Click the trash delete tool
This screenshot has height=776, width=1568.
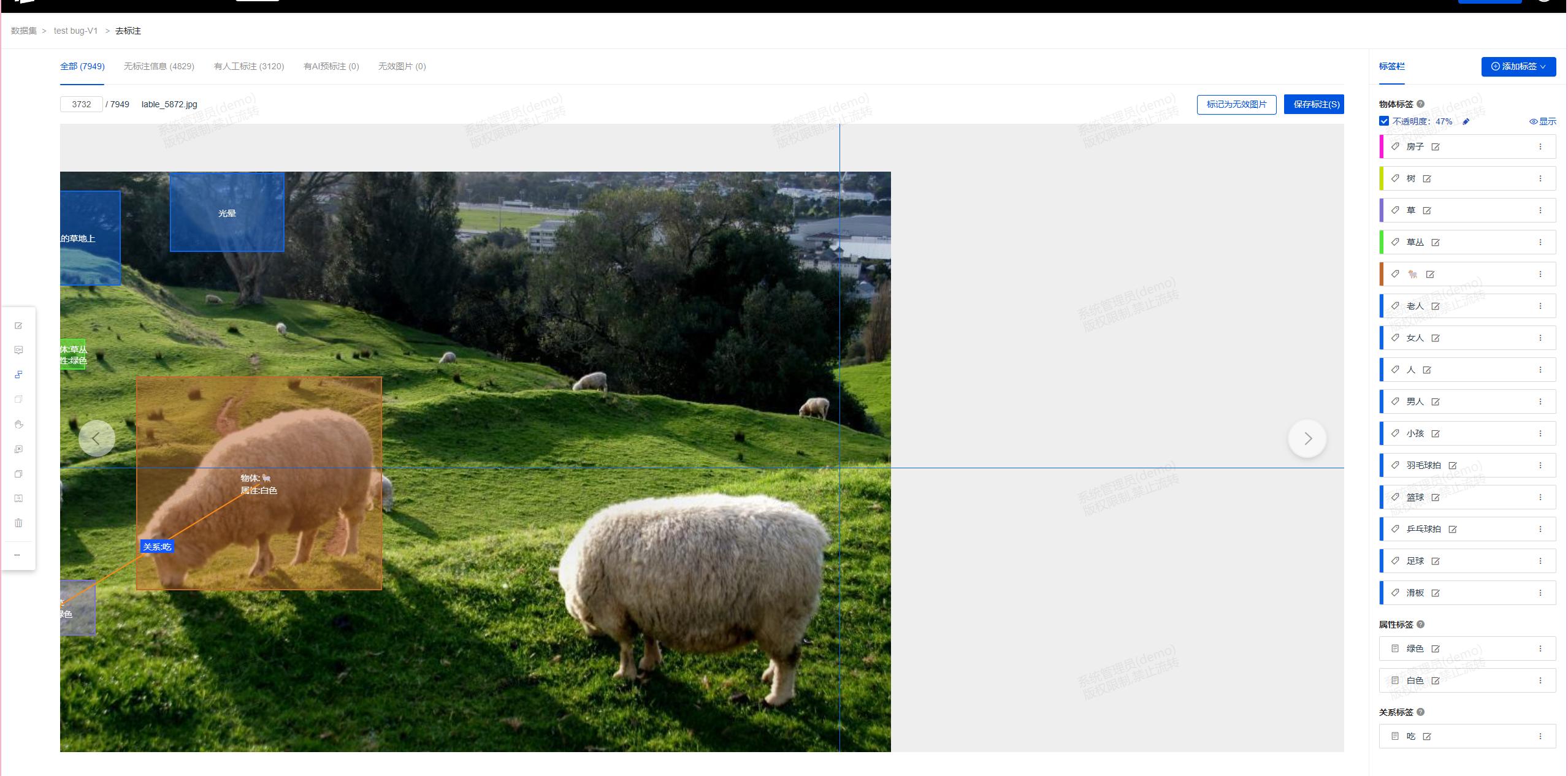click(x=18, y=523)
